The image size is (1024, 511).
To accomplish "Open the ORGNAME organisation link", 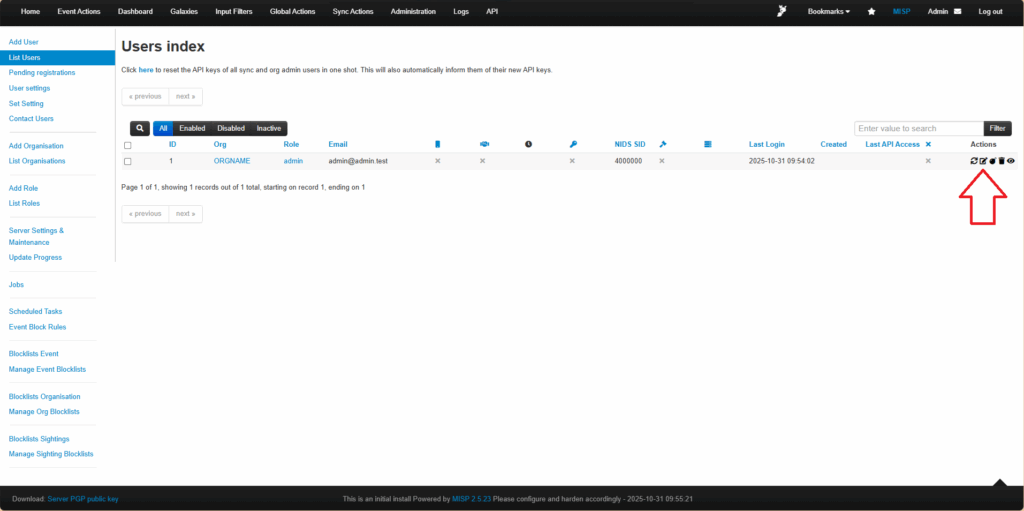I will click(232, 161).
